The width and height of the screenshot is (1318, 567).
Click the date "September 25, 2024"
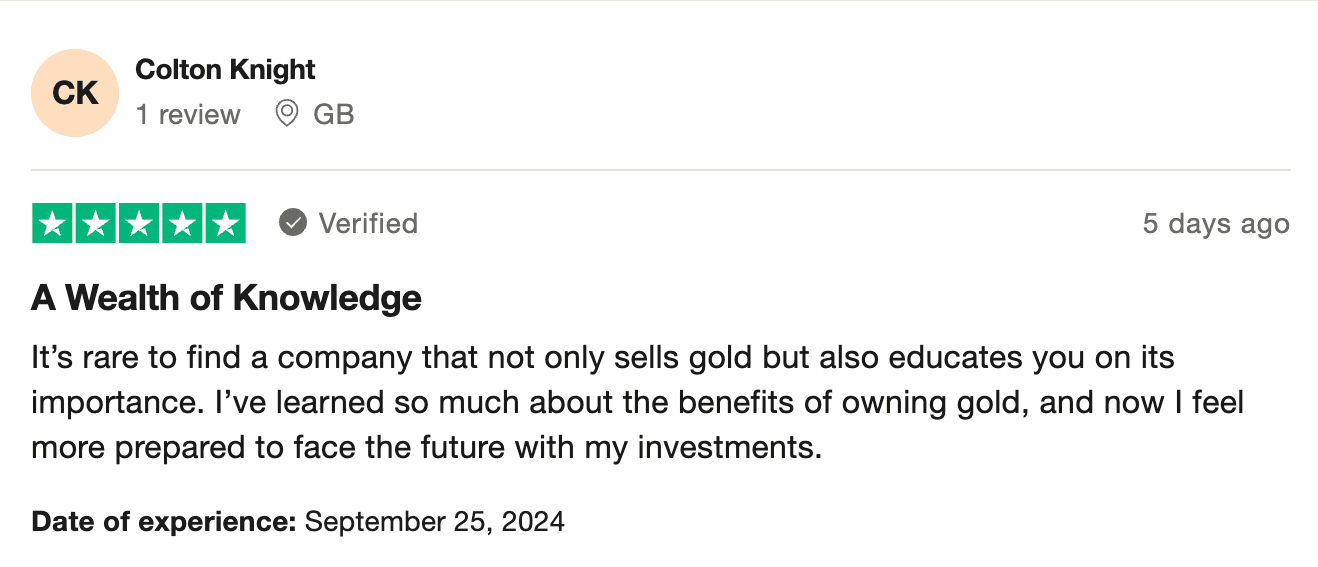[434, 521]
